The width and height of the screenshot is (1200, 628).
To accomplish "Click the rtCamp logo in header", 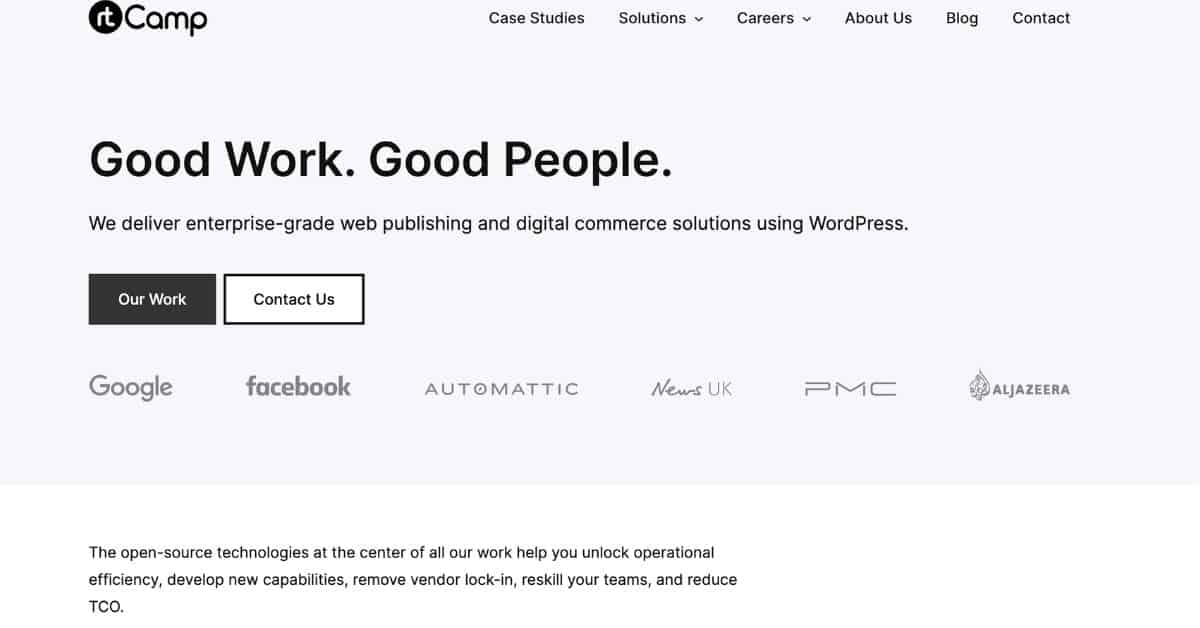I will pos(147,17).
